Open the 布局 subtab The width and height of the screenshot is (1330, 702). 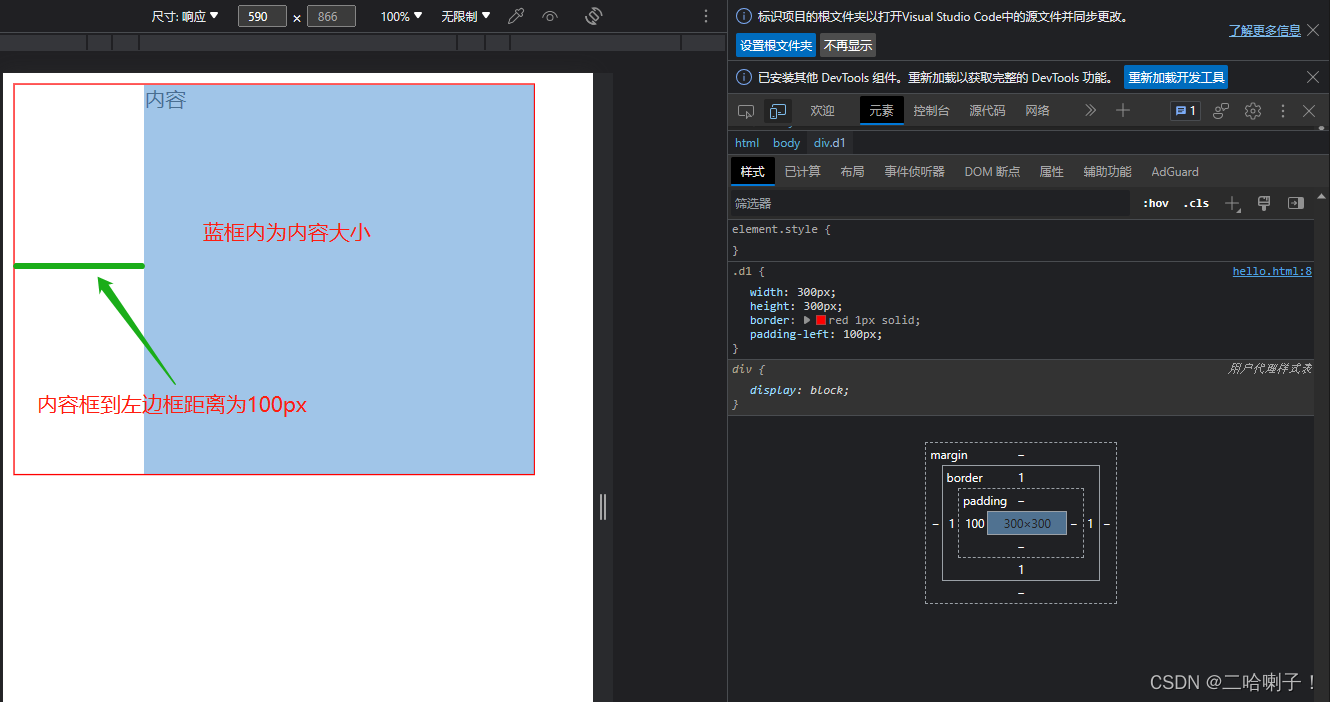852,172
